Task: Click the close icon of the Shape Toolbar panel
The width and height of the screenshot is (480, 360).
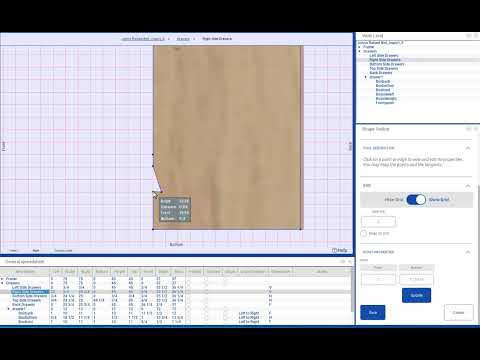Action: [x=476, y=129]
